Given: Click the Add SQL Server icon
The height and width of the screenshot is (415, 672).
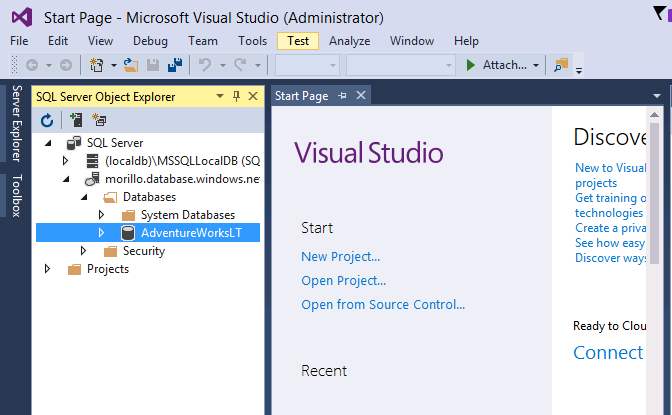Looking at the screenshot, I should (x=75, y=120).
